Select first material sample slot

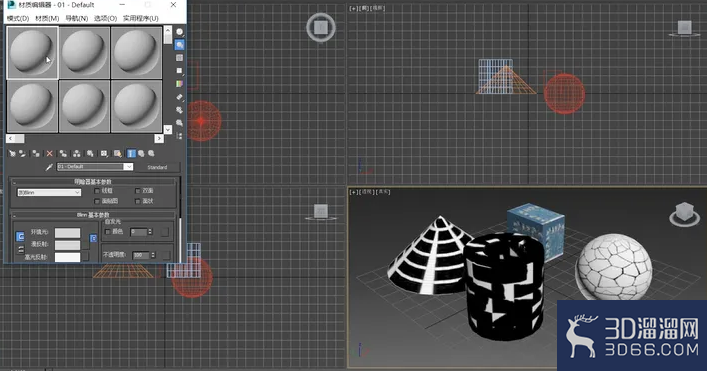[32, 53]
